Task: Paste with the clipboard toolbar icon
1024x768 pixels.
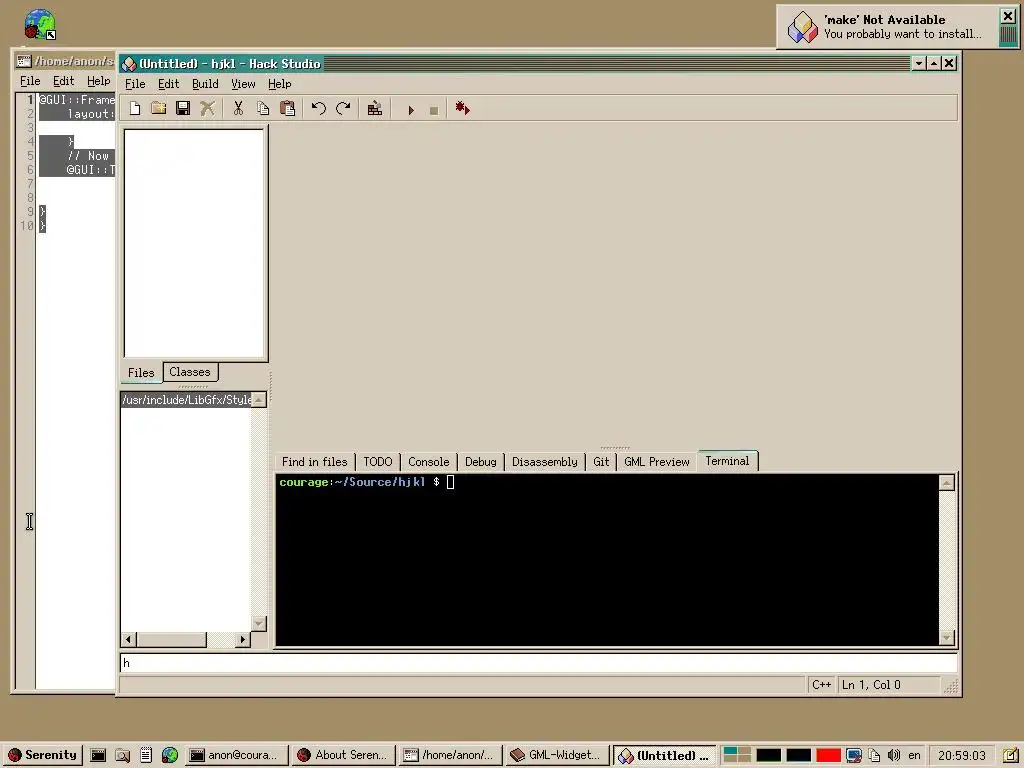Action: tap(287, 108)
